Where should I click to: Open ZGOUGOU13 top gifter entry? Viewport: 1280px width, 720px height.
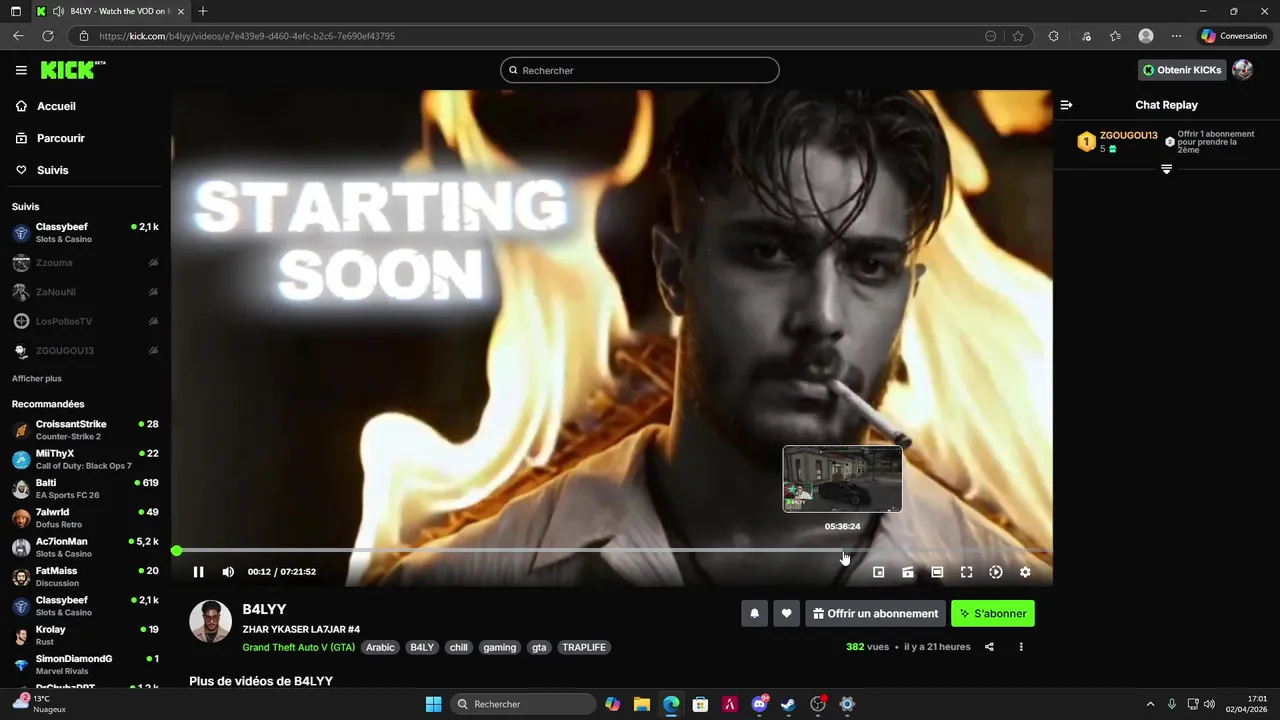(x=1117, y=141)
